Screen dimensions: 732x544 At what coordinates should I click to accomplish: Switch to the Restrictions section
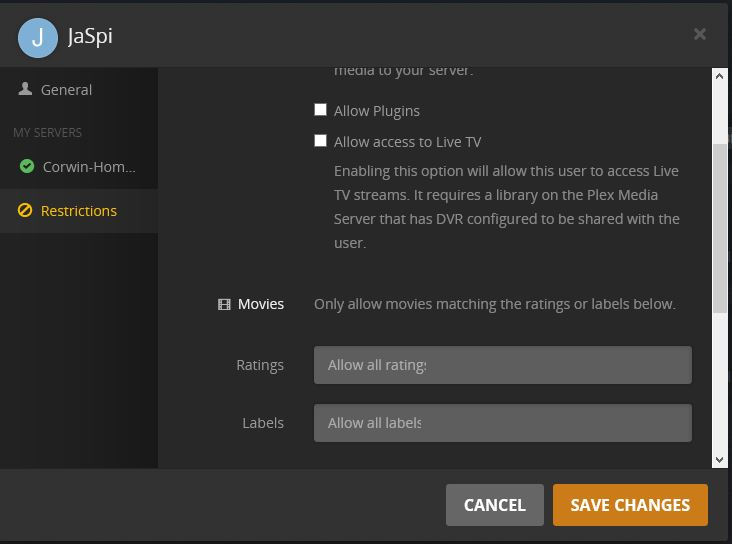coord(78,211)
